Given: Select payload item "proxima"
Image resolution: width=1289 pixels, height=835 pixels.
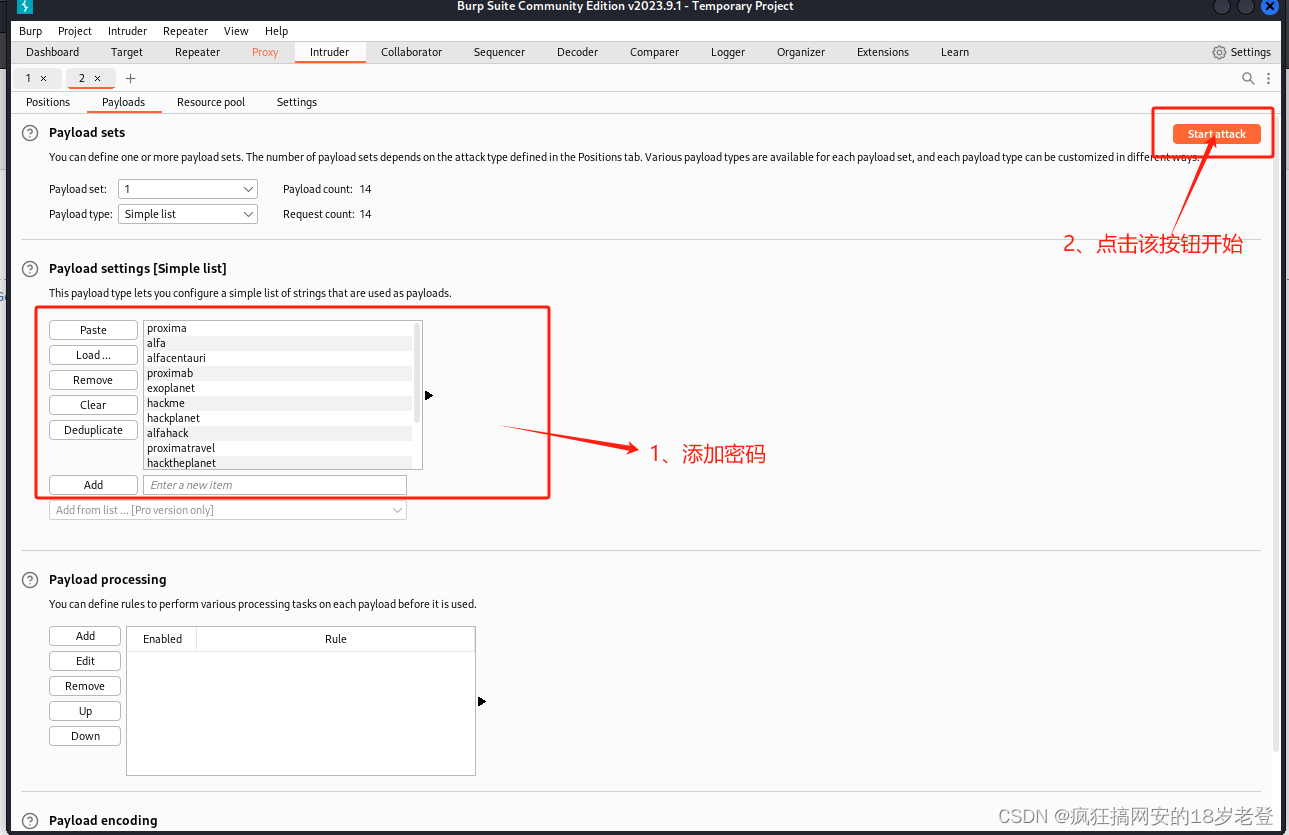Looking at the screenshot, I should pos(279,328).
